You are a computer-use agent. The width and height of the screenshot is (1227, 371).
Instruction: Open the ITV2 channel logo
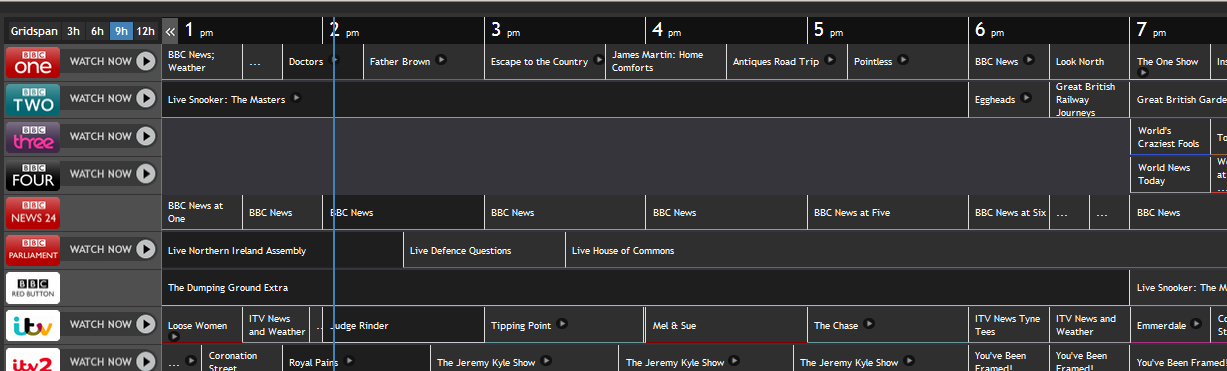tap(33, 360)
